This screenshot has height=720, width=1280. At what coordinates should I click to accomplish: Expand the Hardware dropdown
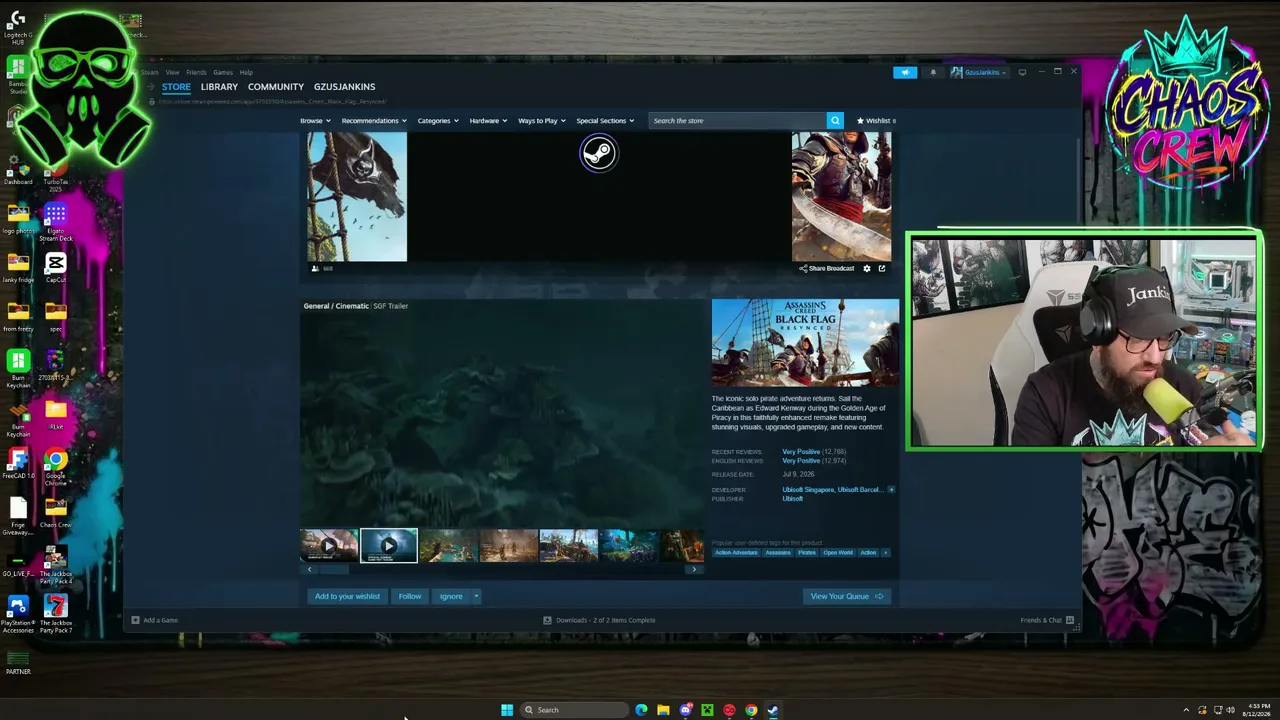click(488, 121)
